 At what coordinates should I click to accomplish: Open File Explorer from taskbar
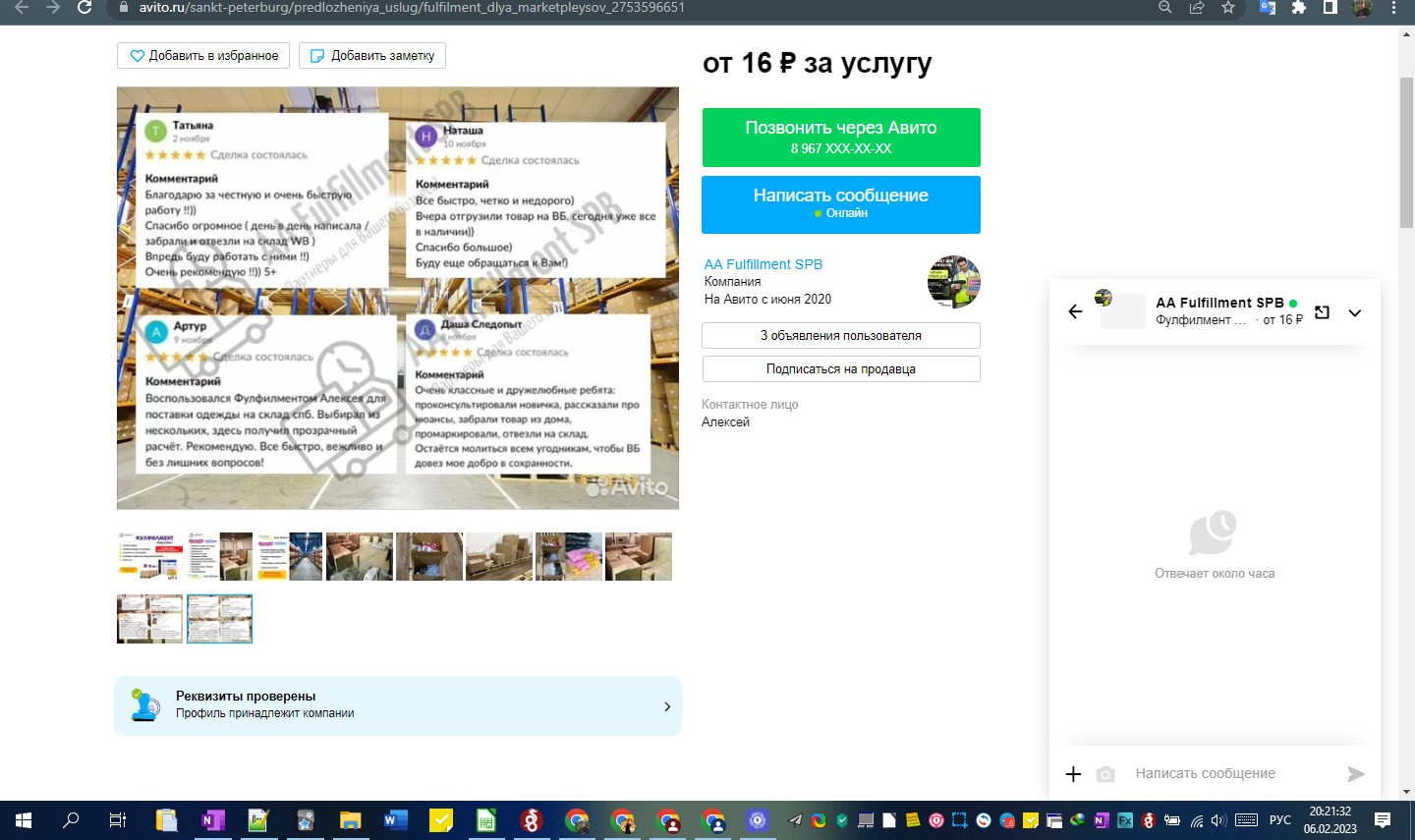pos(351,819)
